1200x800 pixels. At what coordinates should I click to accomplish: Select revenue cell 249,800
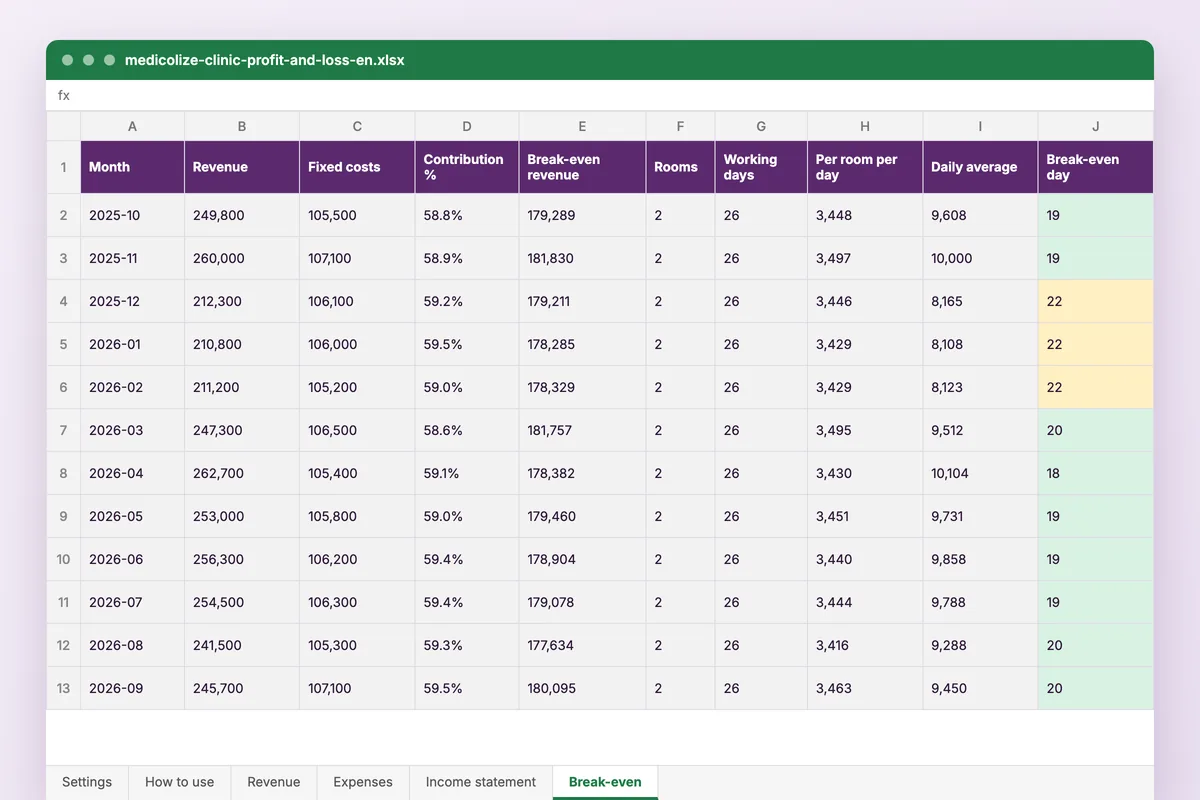(242, 215)
